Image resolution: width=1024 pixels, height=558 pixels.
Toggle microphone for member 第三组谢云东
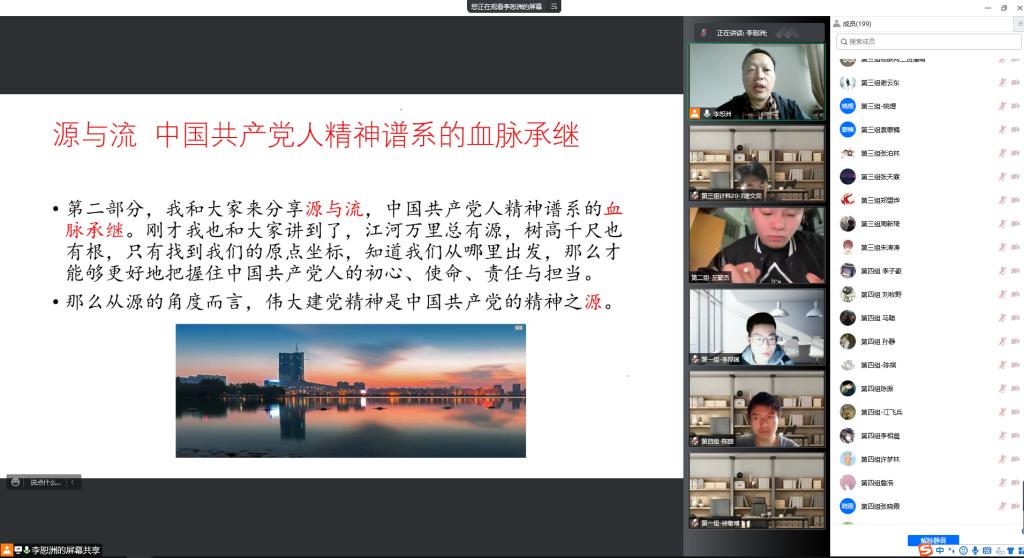pyautogui.click(x=1001, y=83)
